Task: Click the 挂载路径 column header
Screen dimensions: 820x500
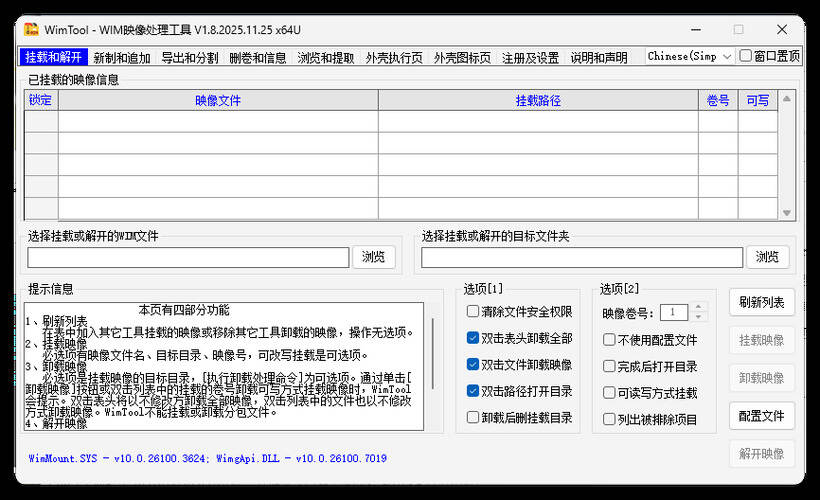Action: click(538, 100)
